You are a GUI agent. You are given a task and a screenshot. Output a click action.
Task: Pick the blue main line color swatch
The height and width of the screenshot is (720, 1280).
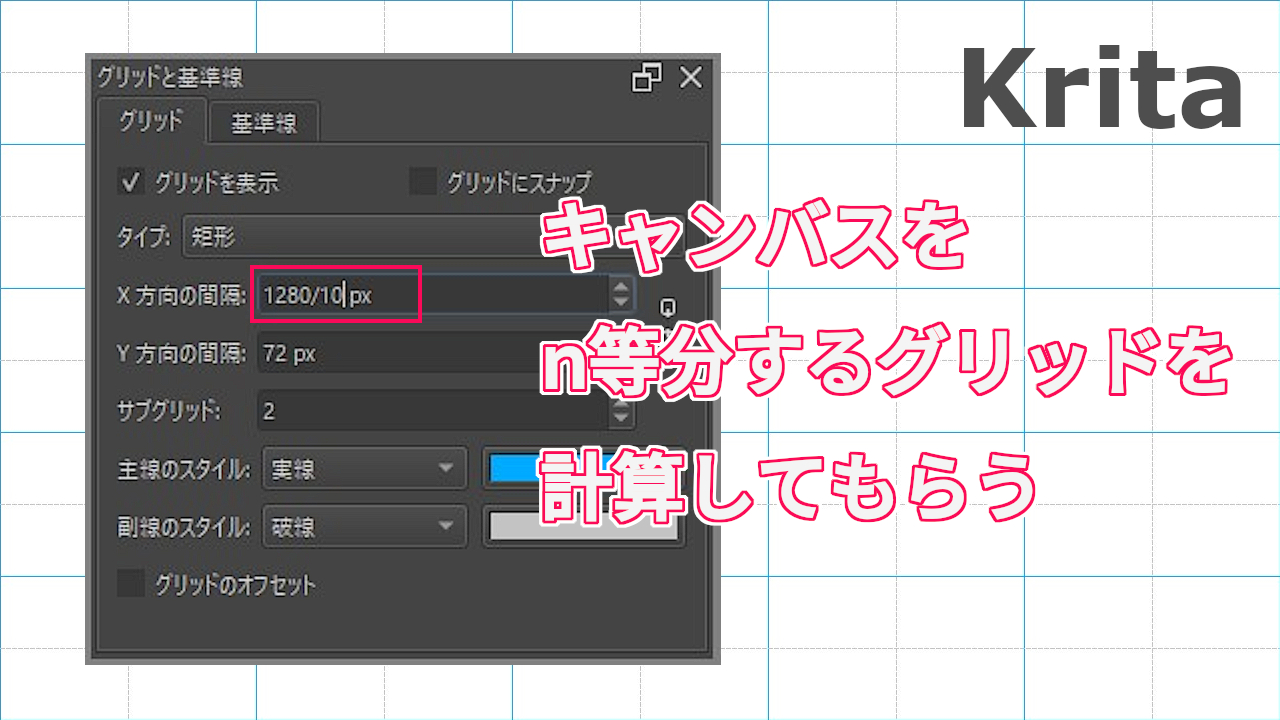pos(584,469)
